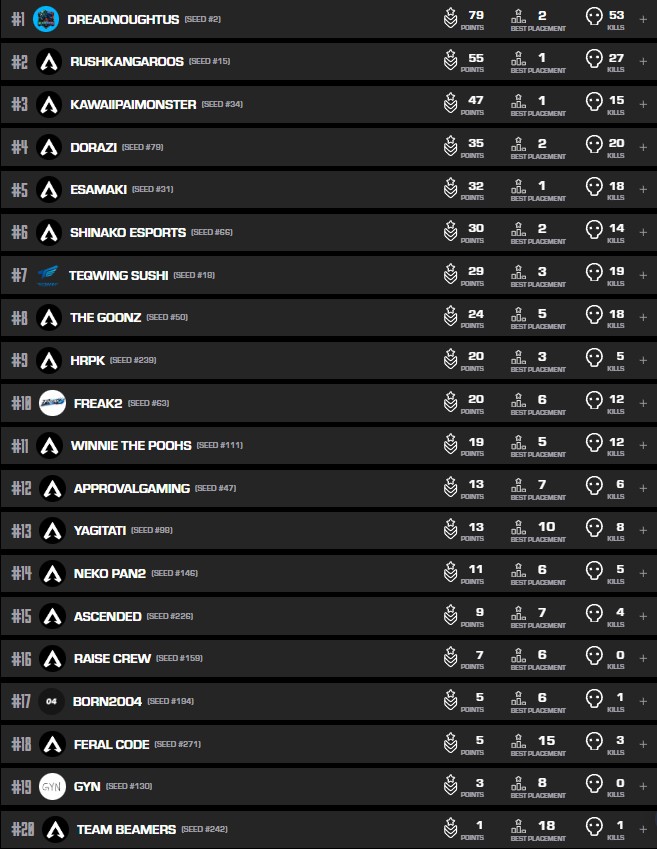Expand SHINAKO ESPORTS row details
The image size is (657, 849).
(x=643, y=232)
